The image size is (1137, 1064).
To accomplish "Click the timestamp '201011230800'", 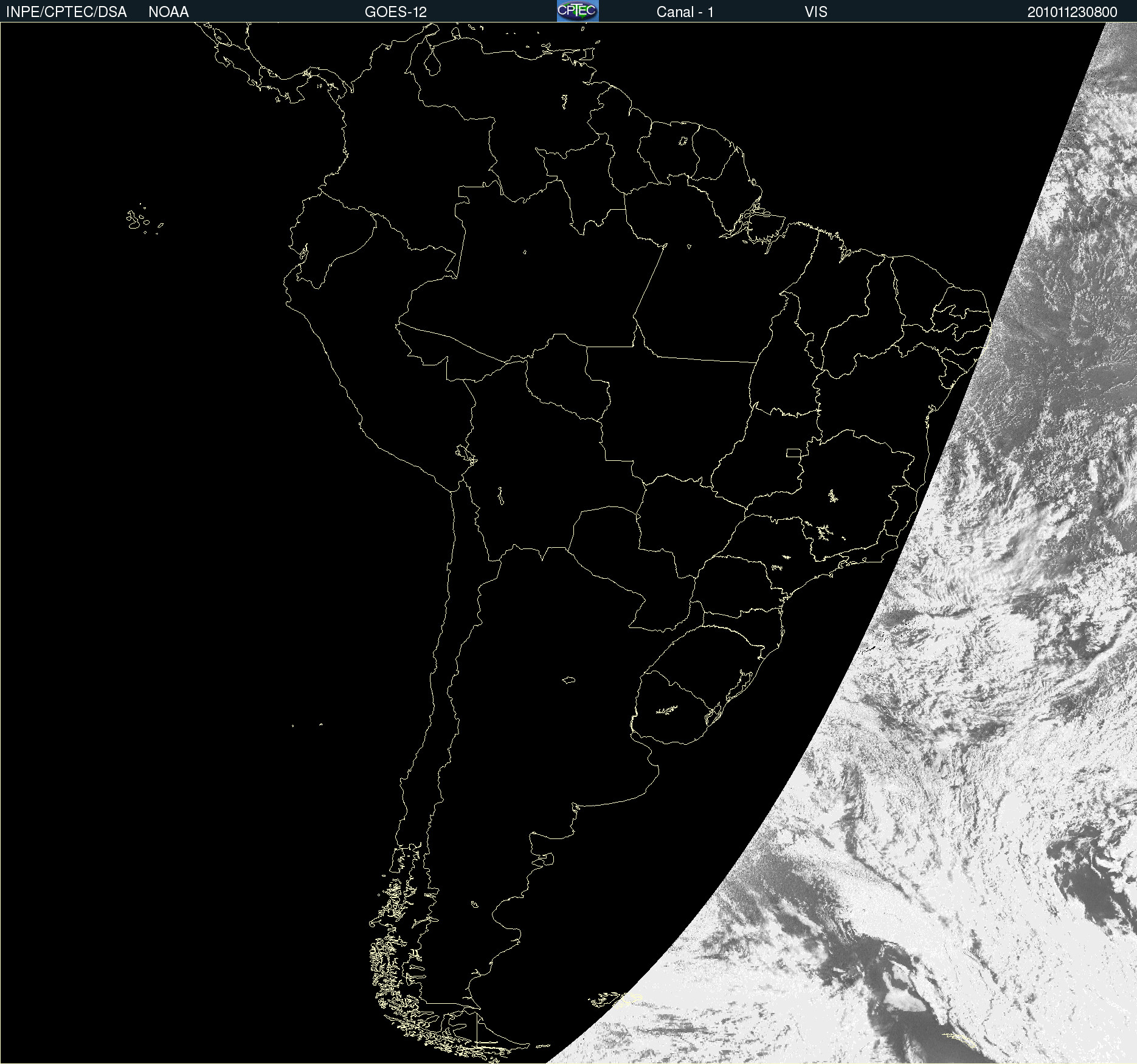I will coord(1072,12).
